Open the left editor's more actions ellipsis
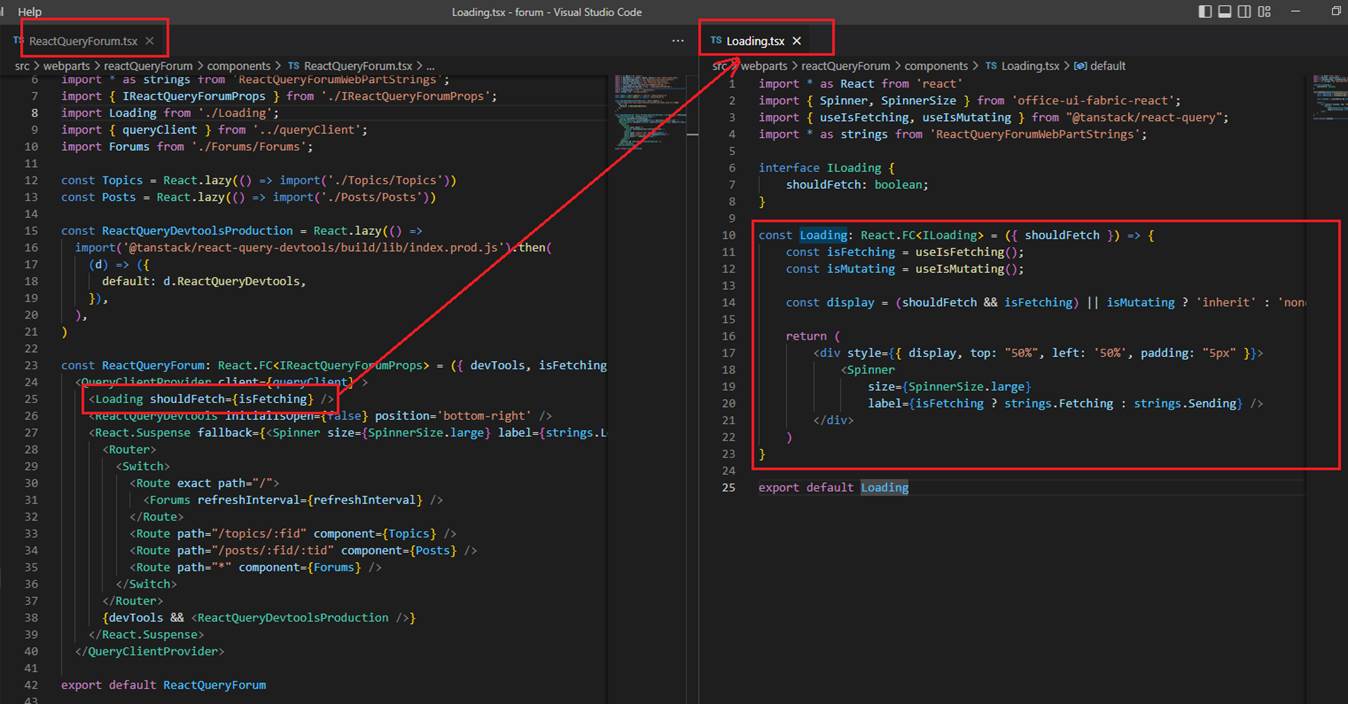 point(678,41)
